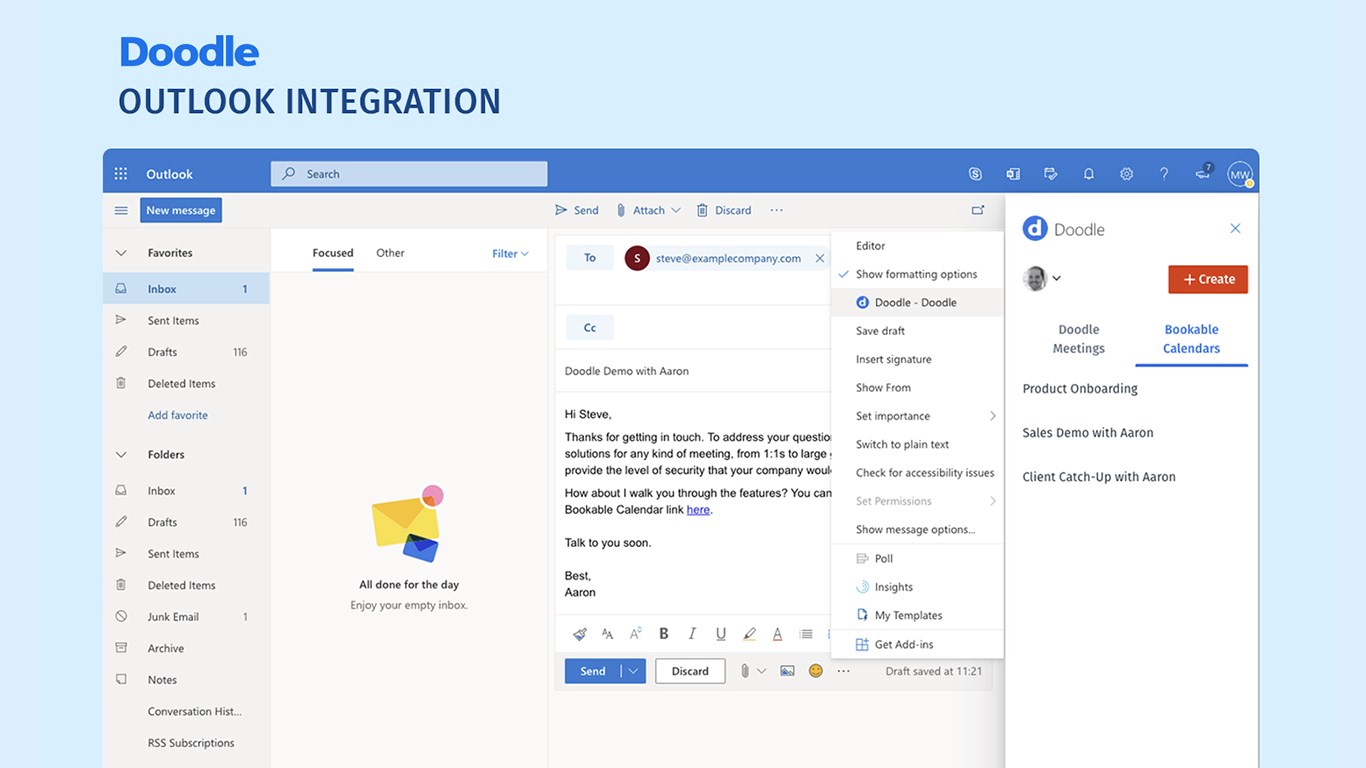Uncheck Show formatting options in menu
Viewport: 1366px width, 768px height.
coord(916,274)
